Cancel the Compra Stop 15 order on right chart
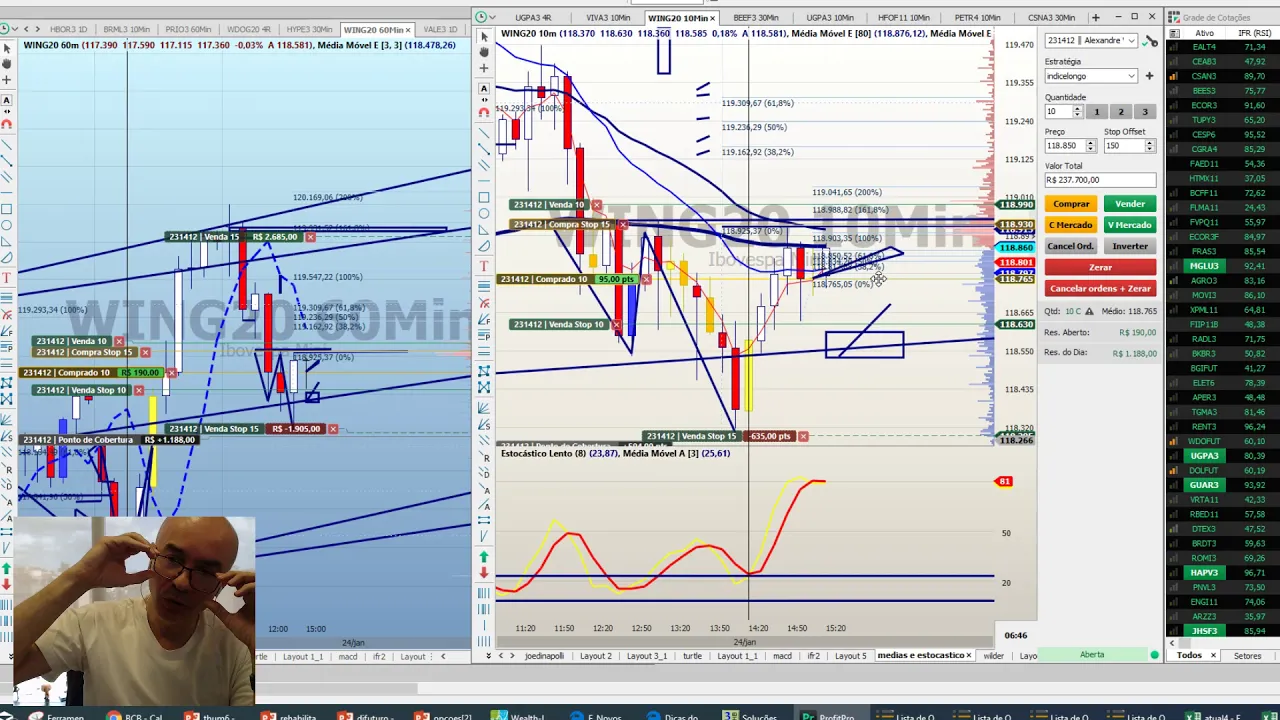The height and width of the screenshot is (720, 1280). pyautogui.click(x=622, y=225)
